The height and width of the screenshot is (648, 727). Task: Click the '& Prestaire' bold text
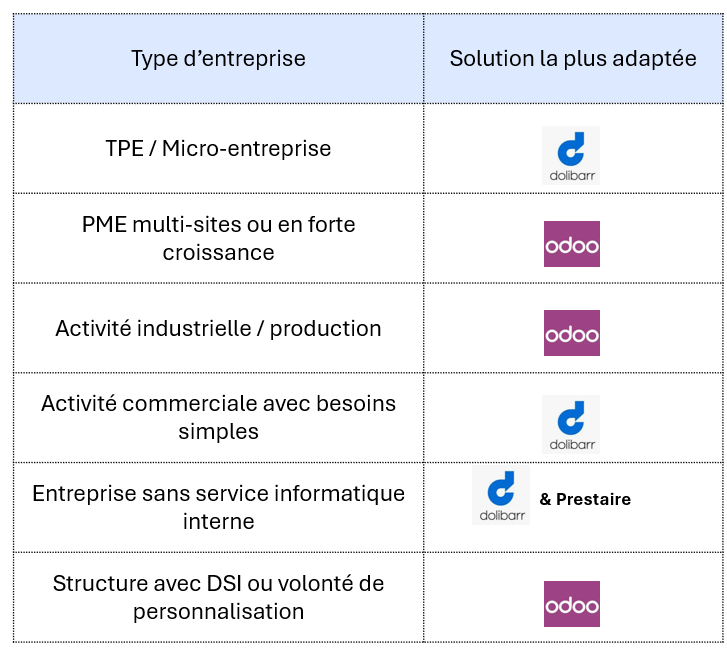pos(585,499)
